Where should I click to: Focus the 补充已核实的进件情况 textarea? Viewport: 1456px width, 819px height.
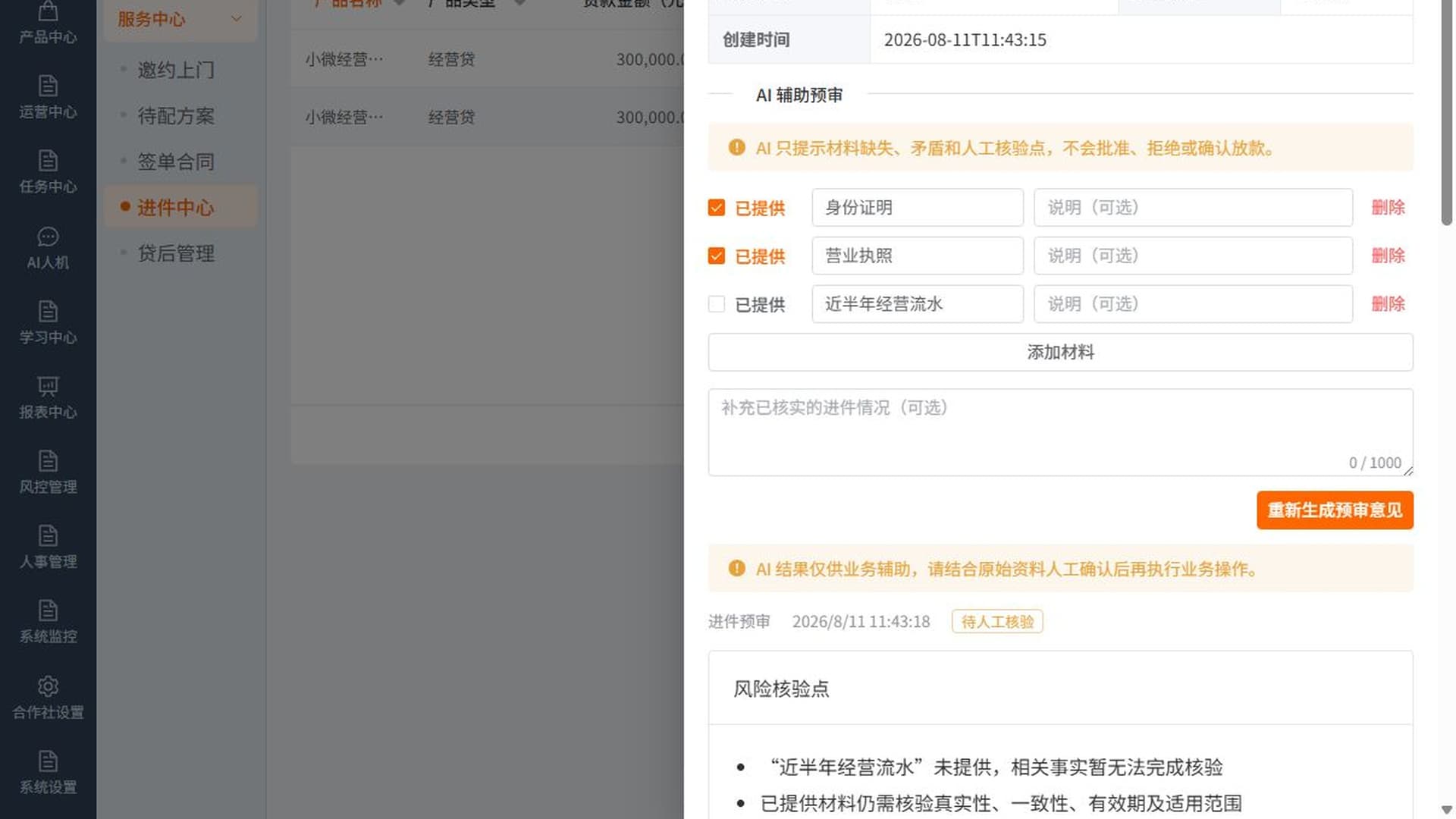click(x=1060, y=432)
